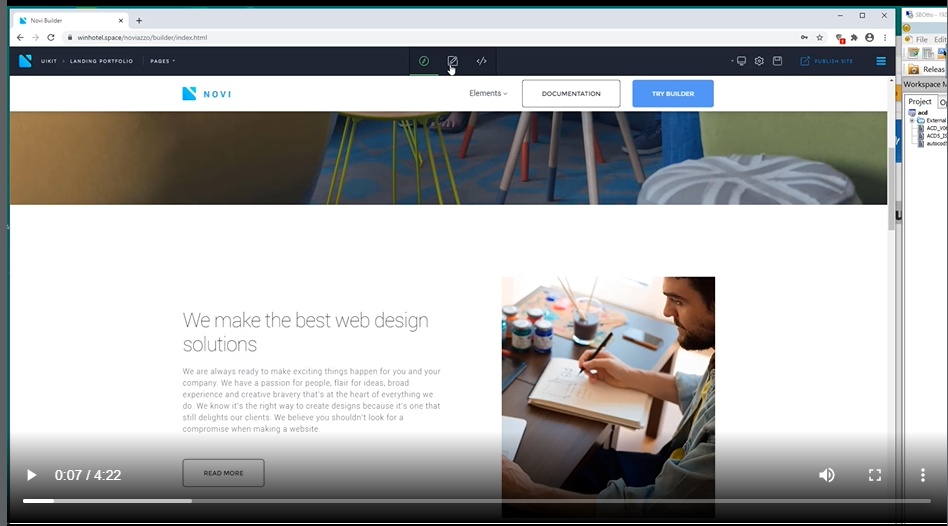
Task: Click the scrollbar up arrow in builder
Action: [x=891, y=80]
